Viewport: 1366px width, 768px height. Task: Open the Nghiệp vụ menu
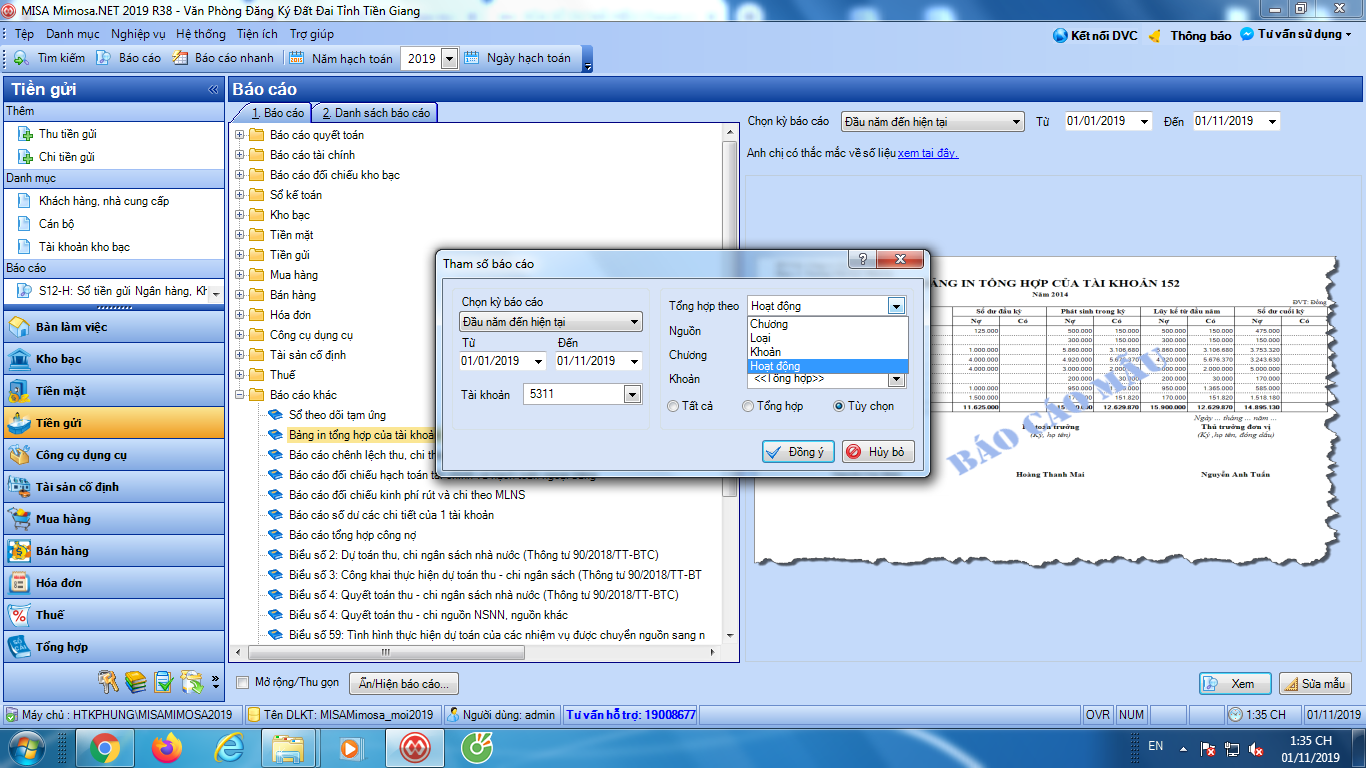(x=138, y=34)
